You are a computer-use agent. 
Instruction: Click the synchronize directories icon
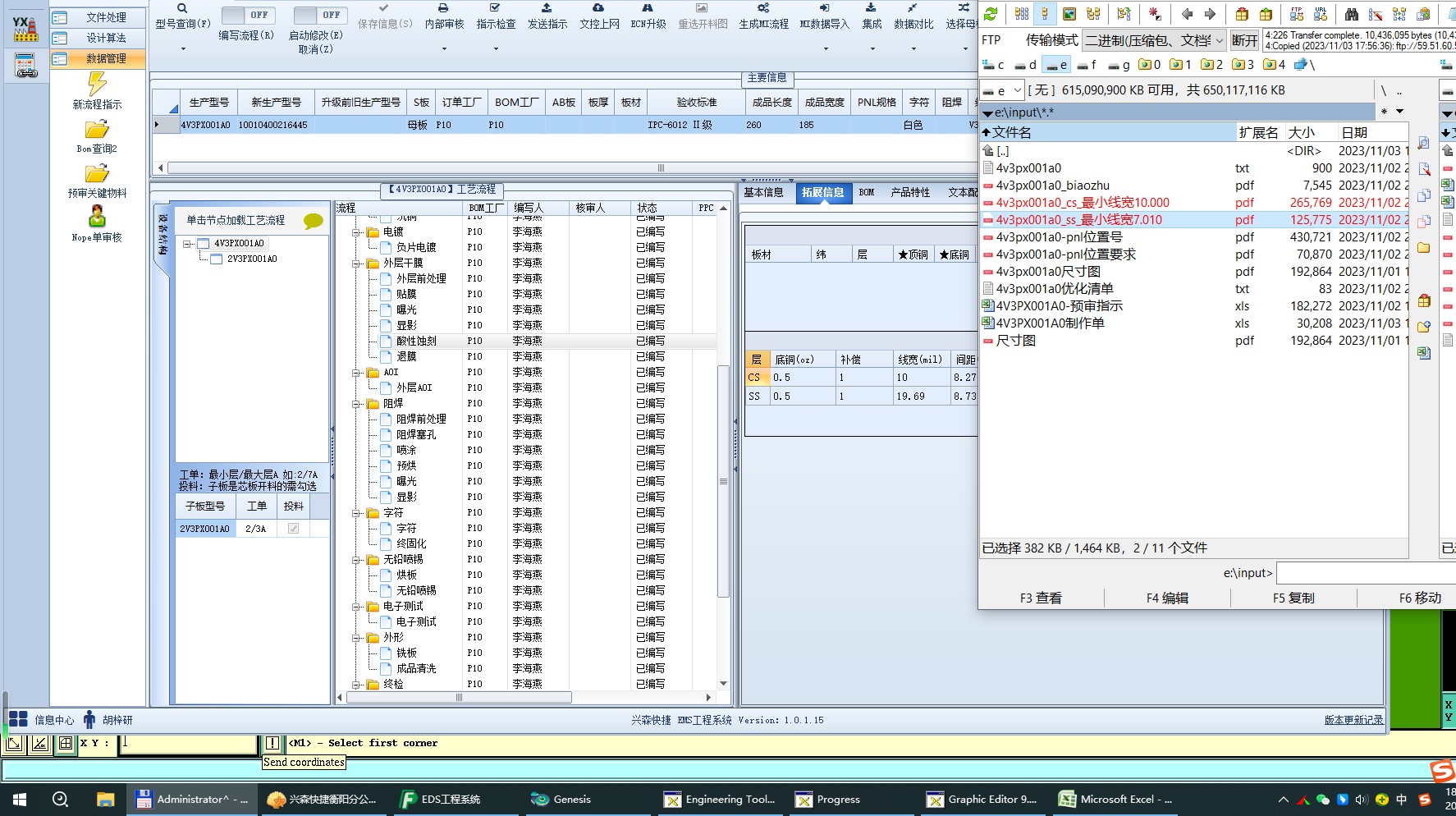coord(1399,14)
